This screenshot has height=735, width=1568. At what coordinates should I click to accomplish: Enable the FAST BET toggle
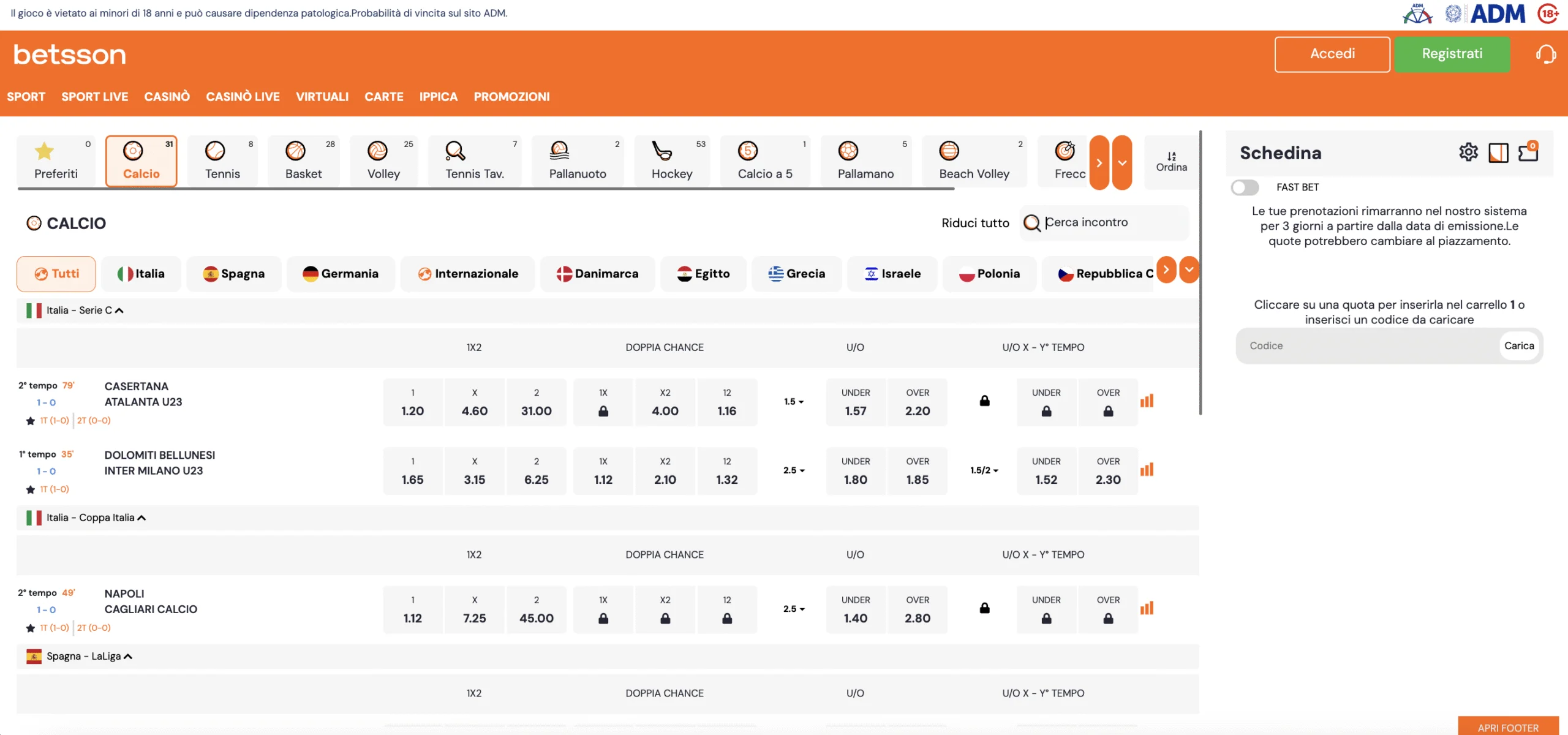[x=1245, y=187]
